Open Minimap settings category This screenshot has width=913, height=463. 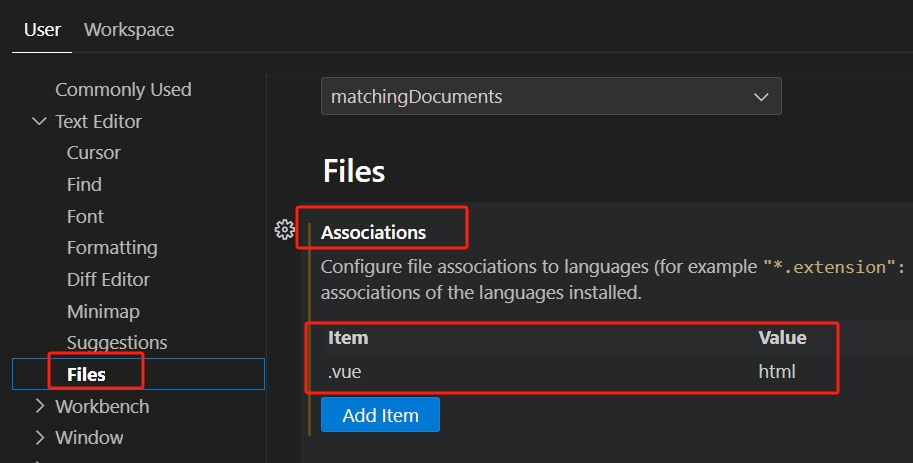click(x=103, y=311)
